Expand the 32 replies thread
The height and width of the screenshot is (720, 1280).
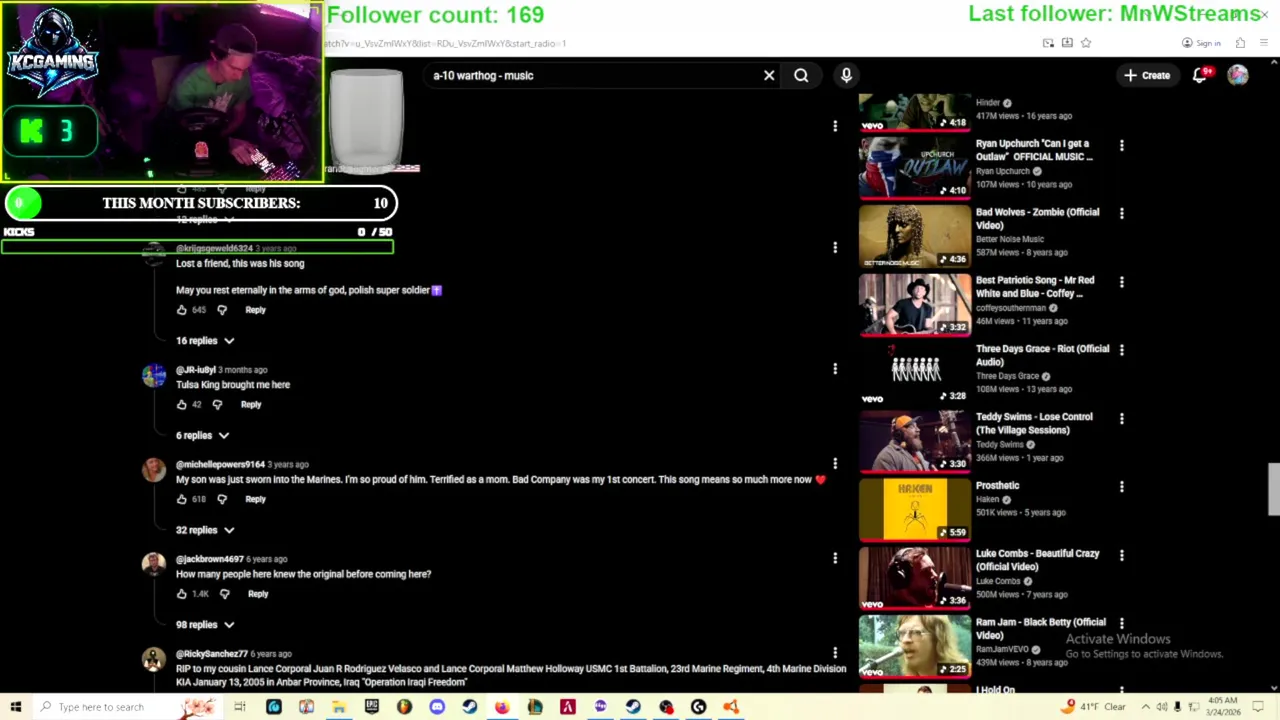pyautogui.click(x=205, y=530)
